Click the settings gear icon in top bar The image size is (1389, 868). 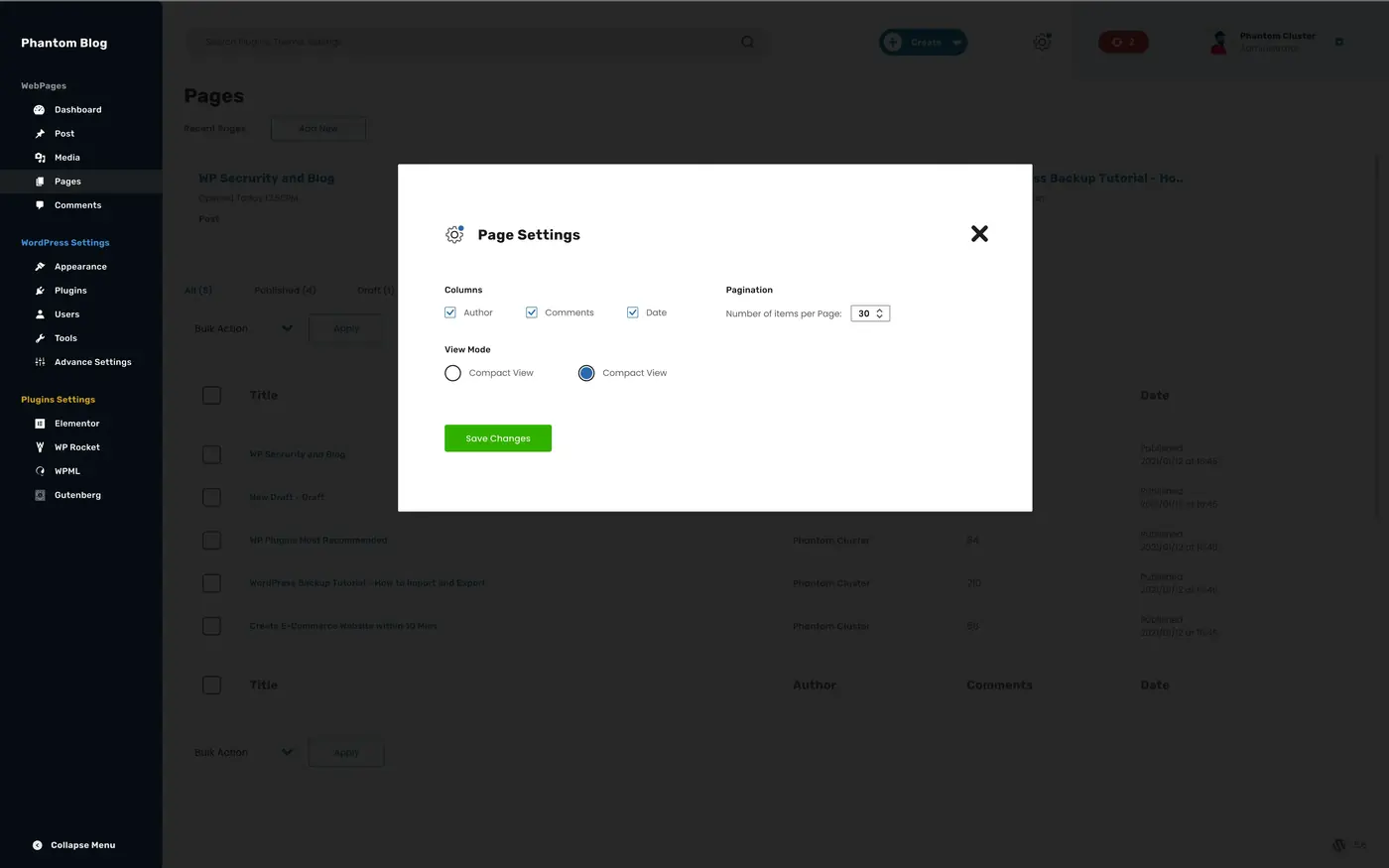[1042, 42]
